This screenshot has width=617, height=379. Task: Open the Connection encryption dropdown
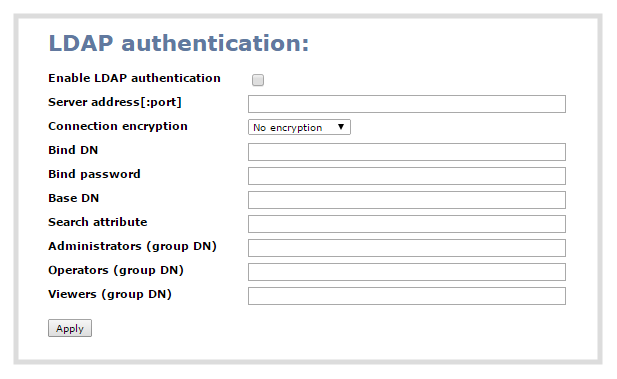click(x=299, y=127)
